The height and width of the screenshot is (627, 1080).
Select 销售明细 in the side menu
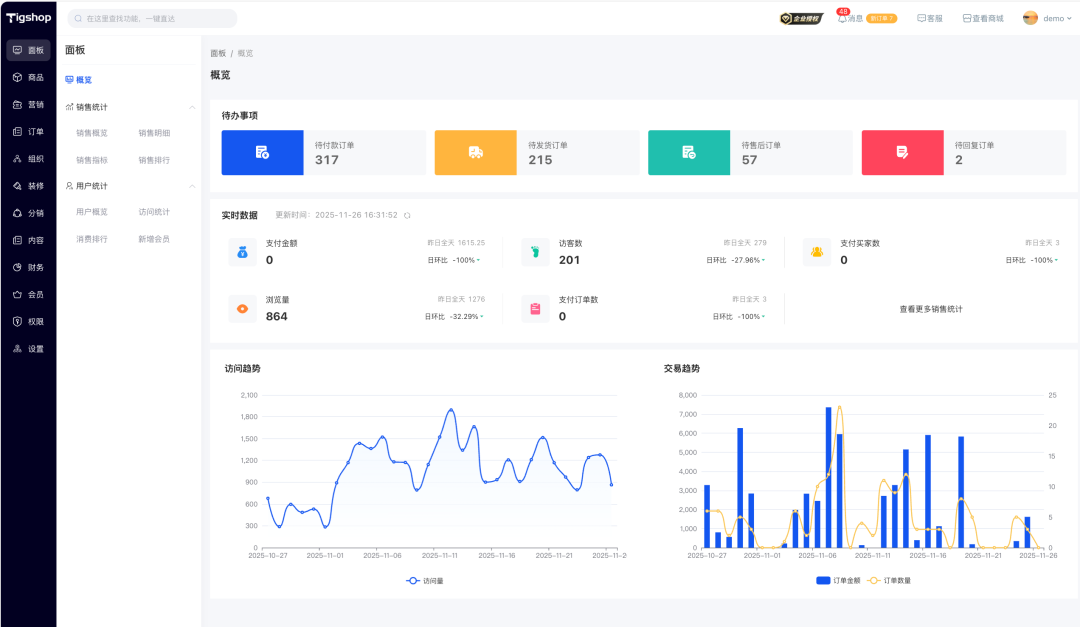(x=154, y=133)
